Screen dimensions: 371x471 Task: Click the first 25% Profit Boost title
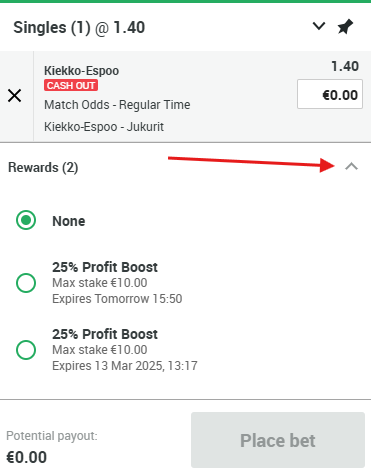105,267
